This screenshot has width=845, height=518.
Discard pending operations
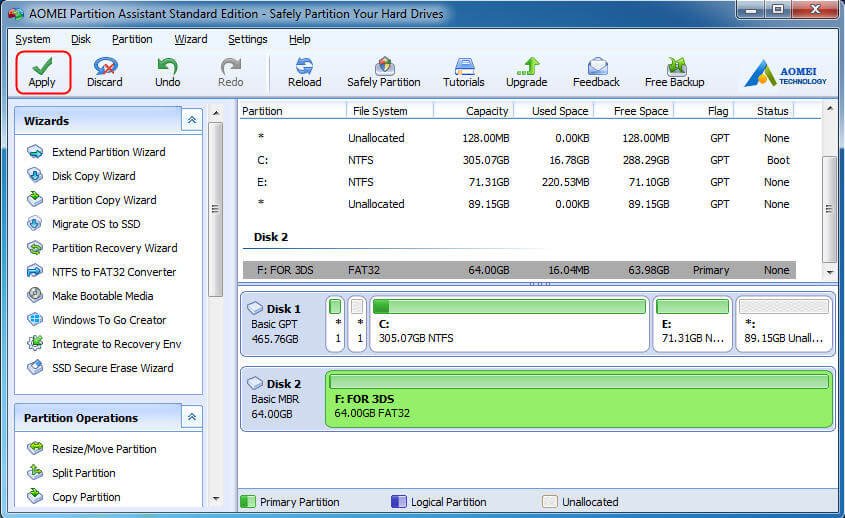(105, 73)
